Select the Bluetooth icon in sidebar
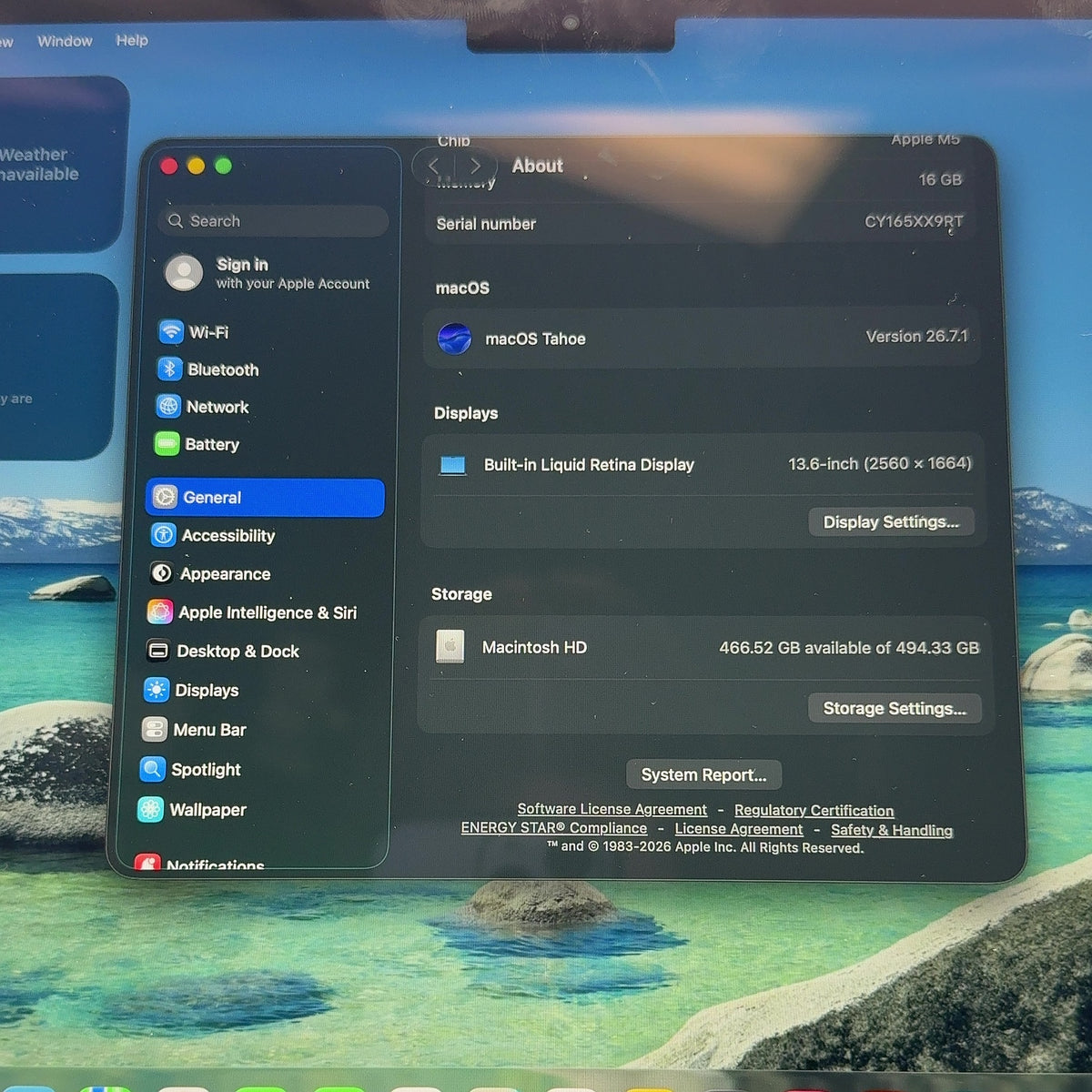Image resolution: width=1092 pixels, height=1092 pixels. pos(169,369)
